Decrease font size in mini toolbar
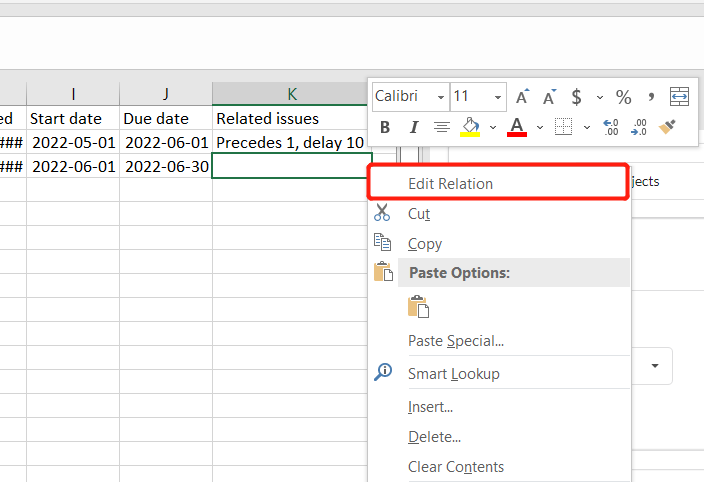 [549, 96]
